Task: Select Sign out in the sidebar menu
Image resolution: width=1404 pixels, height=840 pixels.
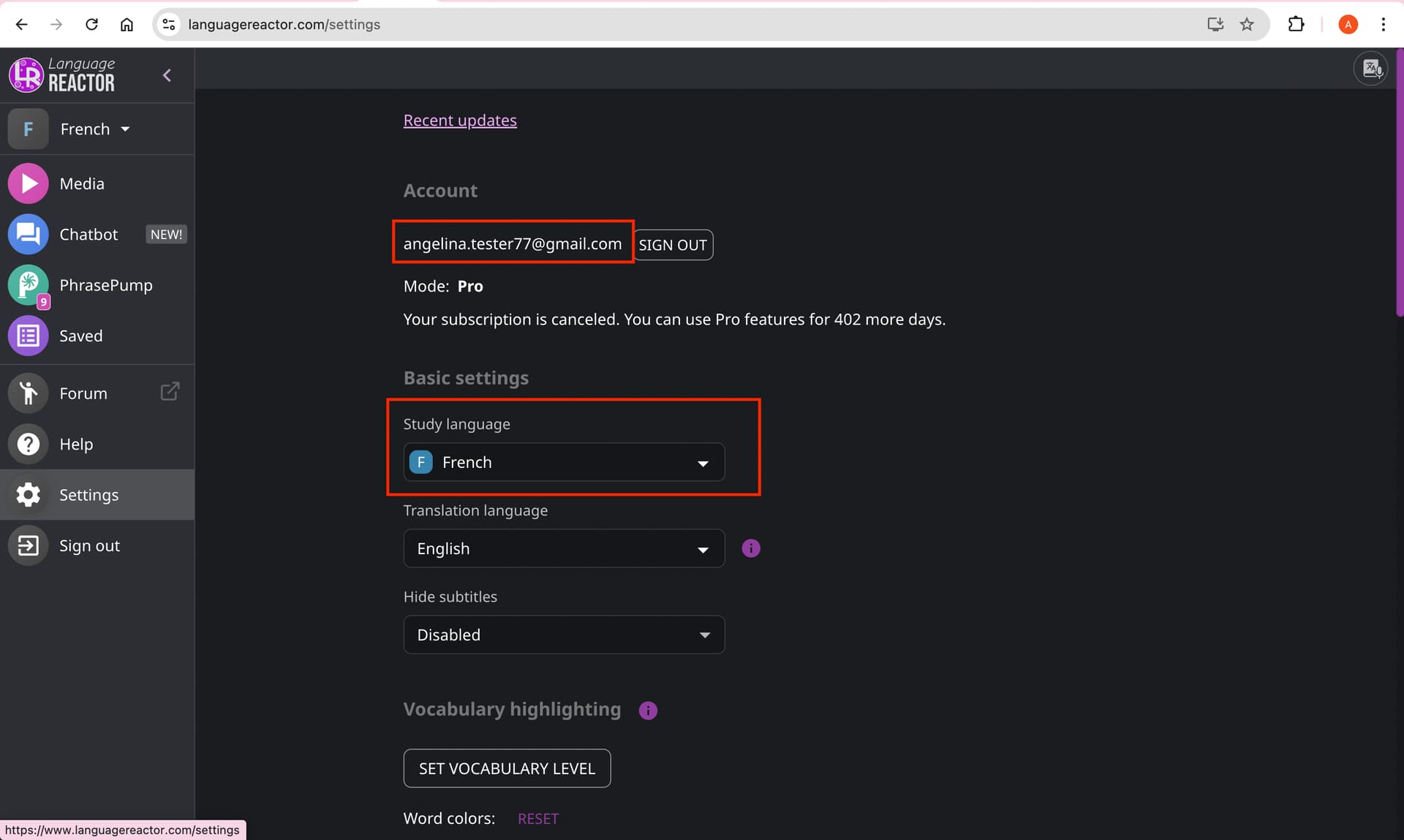Action: point(97,545)
